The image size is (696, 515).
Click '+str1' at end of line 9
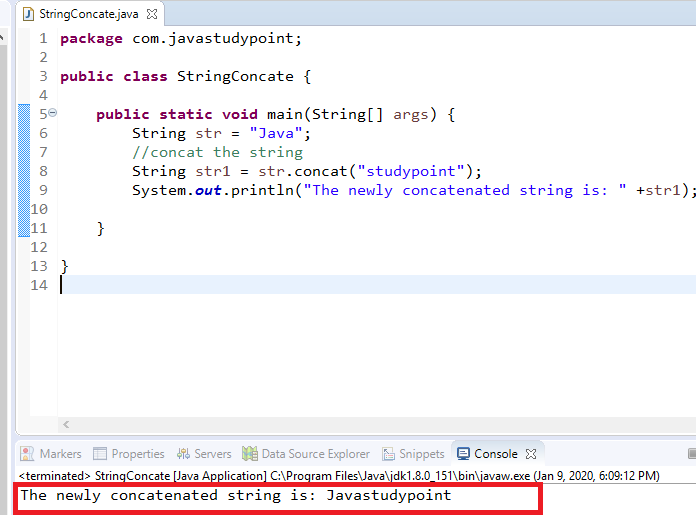point(658,191)
